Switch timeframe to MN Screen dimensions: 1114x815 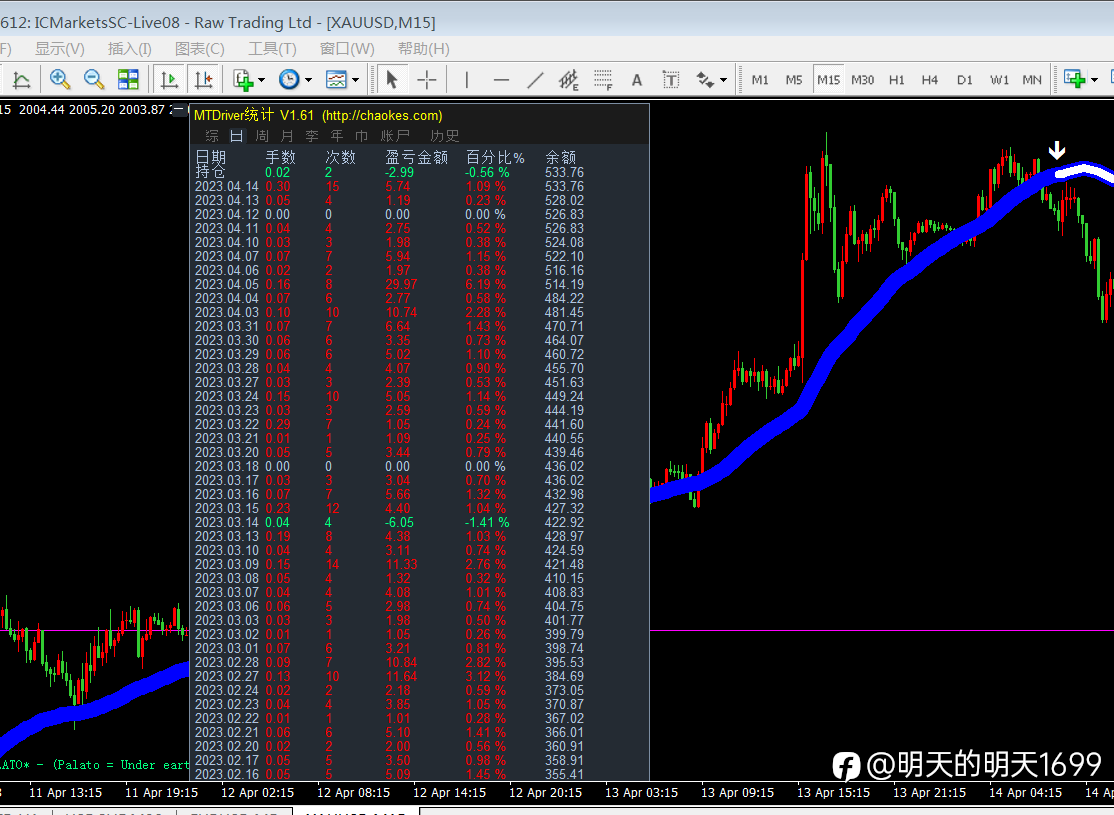1032,80
